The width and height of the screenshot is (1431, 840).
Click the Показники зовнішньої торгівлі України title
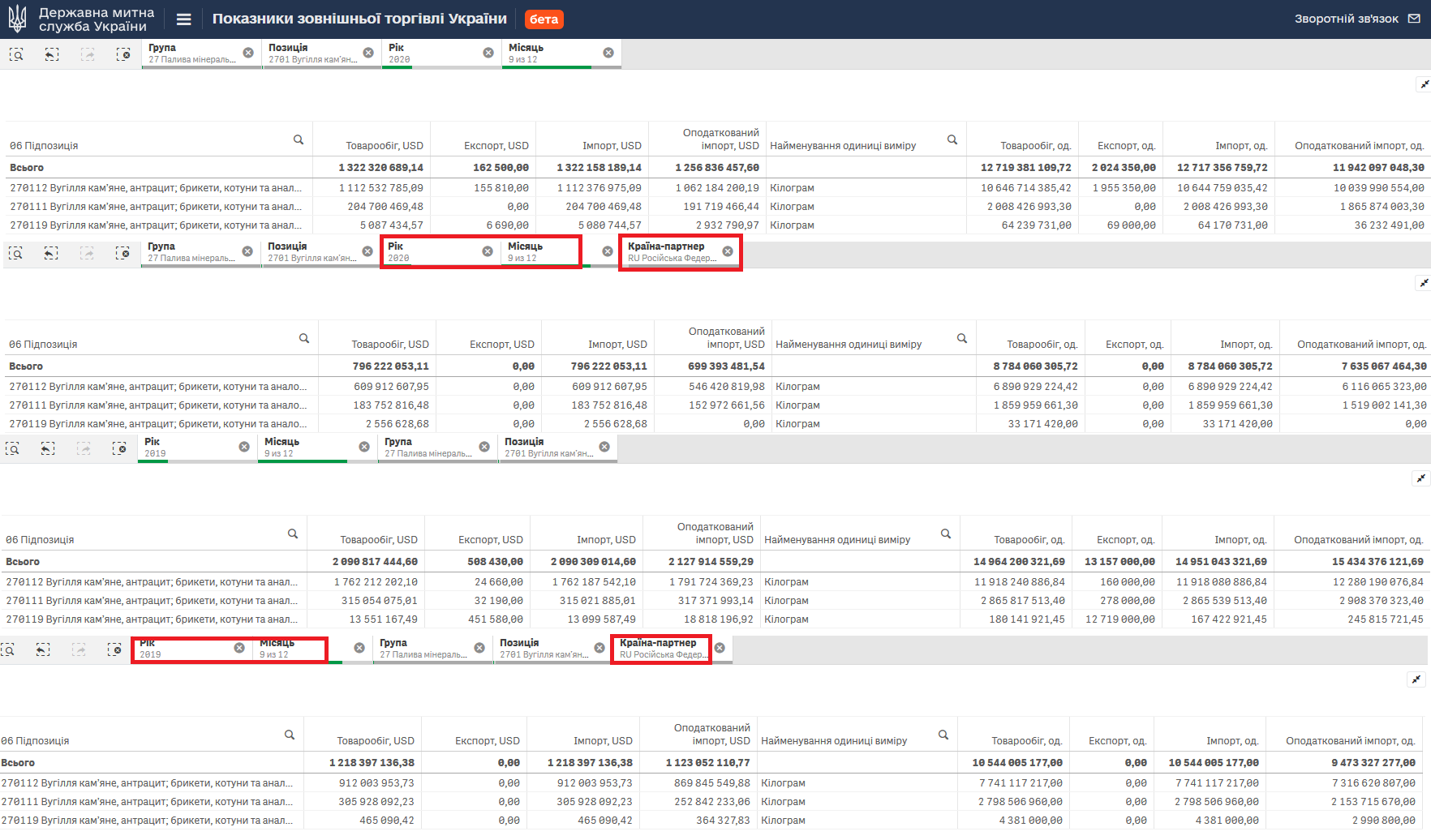pos(359,19)
